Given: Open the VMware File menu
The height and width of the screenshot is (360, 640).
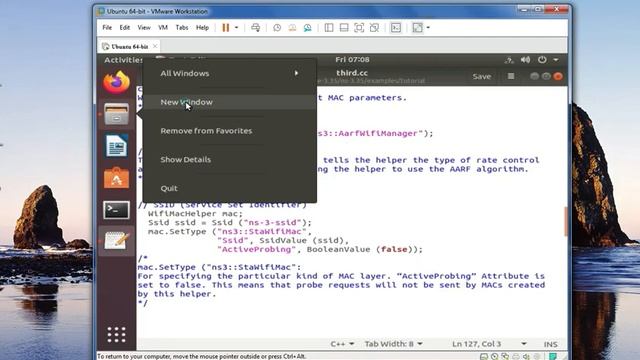Looking at the screenshot, I should pos(107,27).
